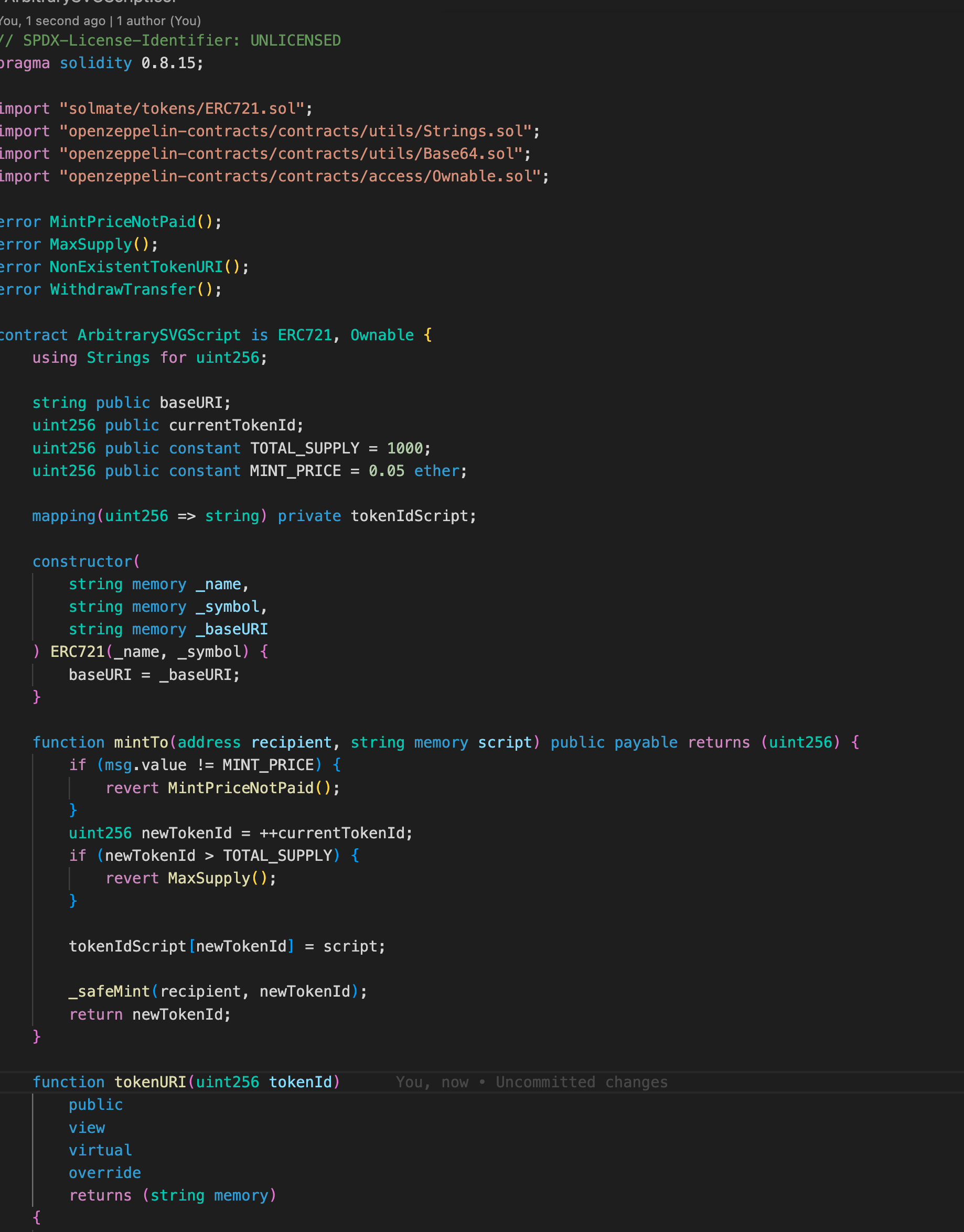Click the 'newTokenId > TOTAL_SUPPLY' condition

218,856
